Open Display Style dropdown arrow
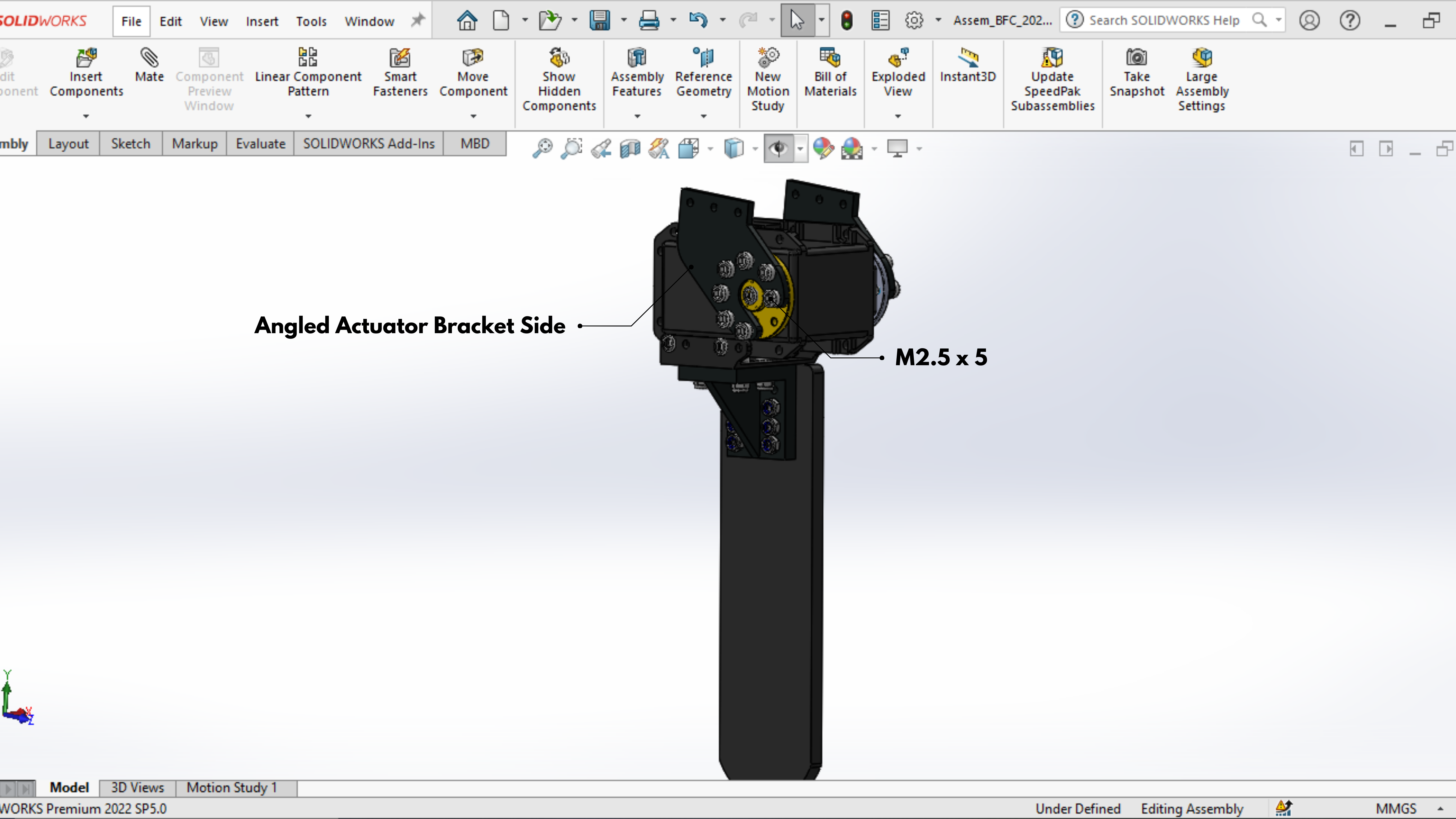The image size is (1456, 819). coord(755,149)
